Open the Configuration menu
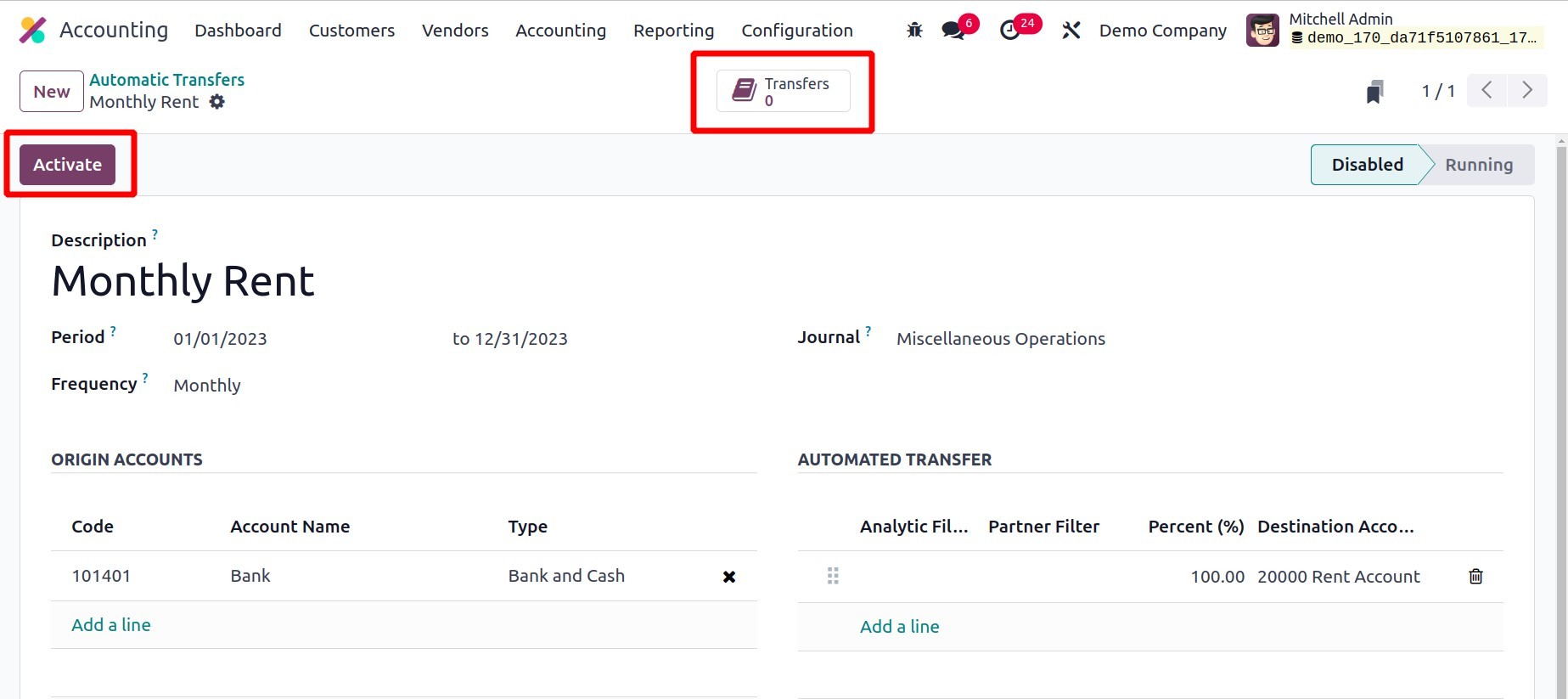 [796, 31]
